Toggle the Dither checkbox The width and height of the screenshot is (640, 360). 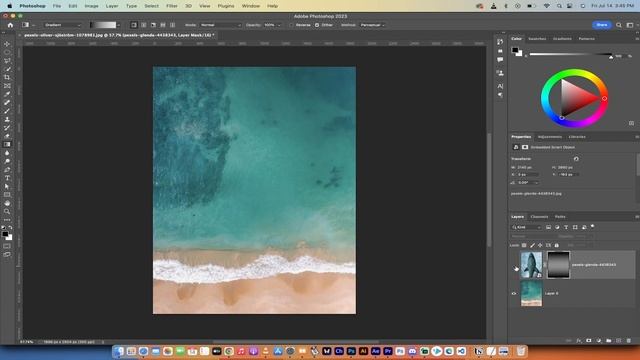point(317,25)
